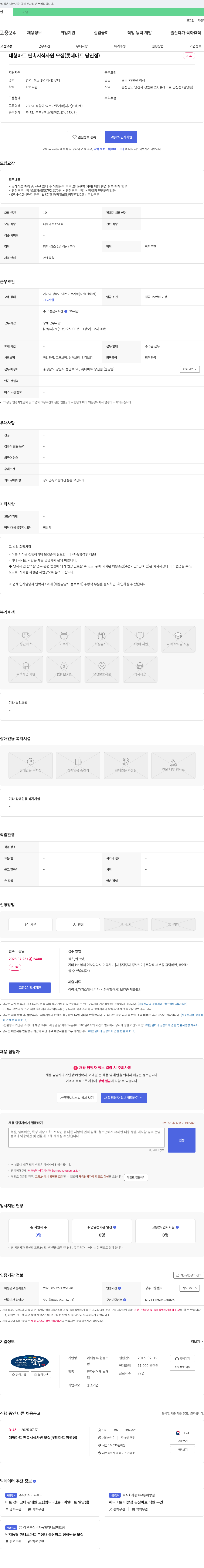
Task: Click the heart icon on 관심정보 등록
Action: (x=74, y=137)
